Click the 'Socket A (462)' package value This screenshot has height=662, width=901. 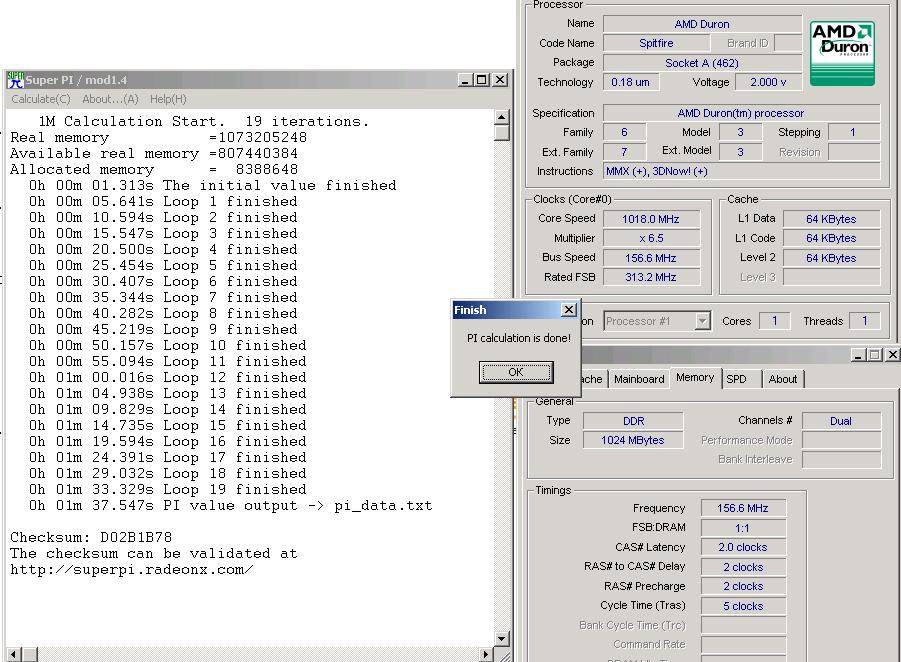[702, 63]
